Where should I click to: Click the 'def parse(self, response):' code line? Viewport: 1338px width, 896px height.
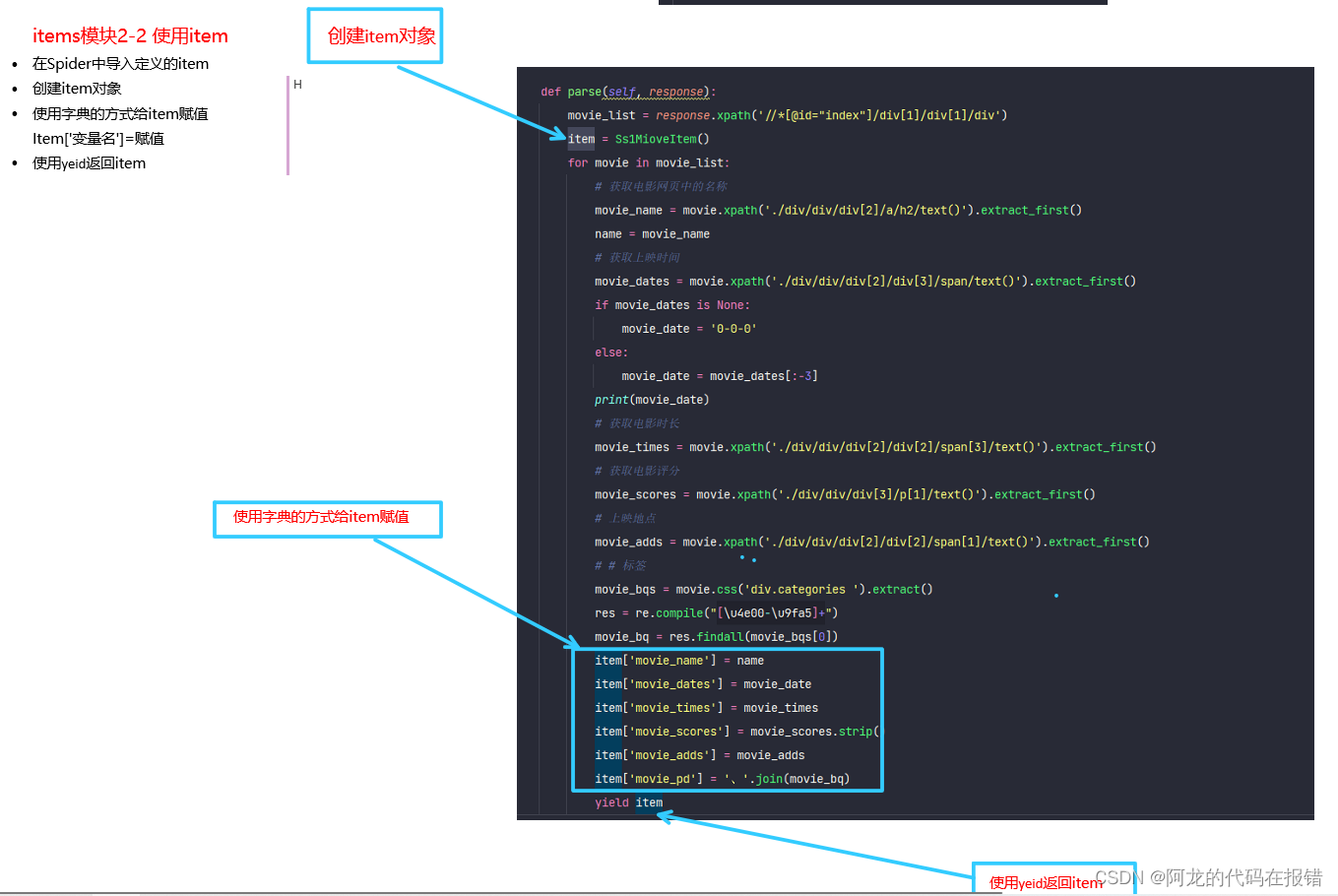point(628,92)
